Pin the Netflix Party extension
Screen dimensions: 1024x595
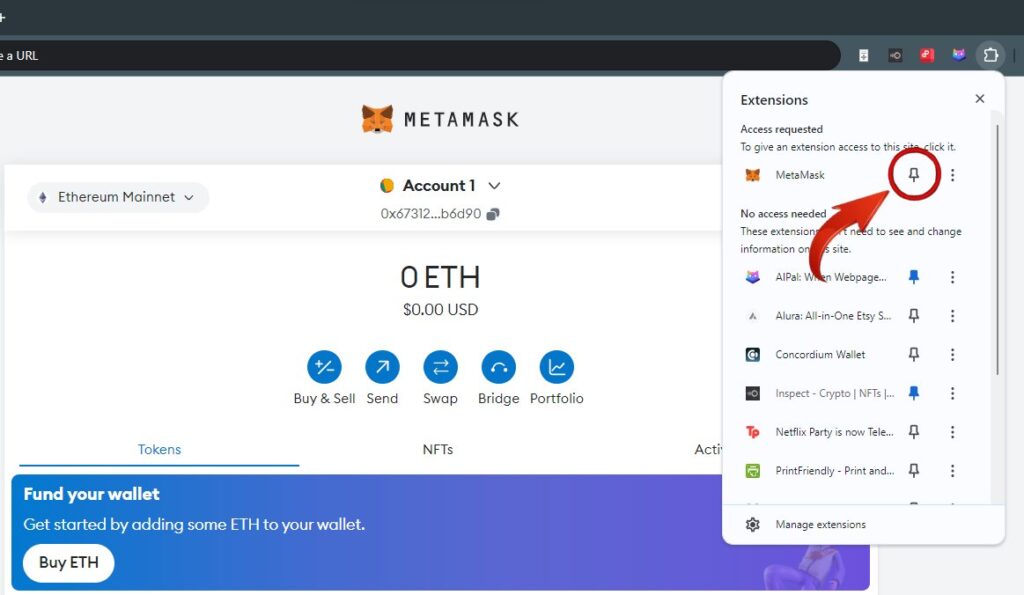coord(914,432)
